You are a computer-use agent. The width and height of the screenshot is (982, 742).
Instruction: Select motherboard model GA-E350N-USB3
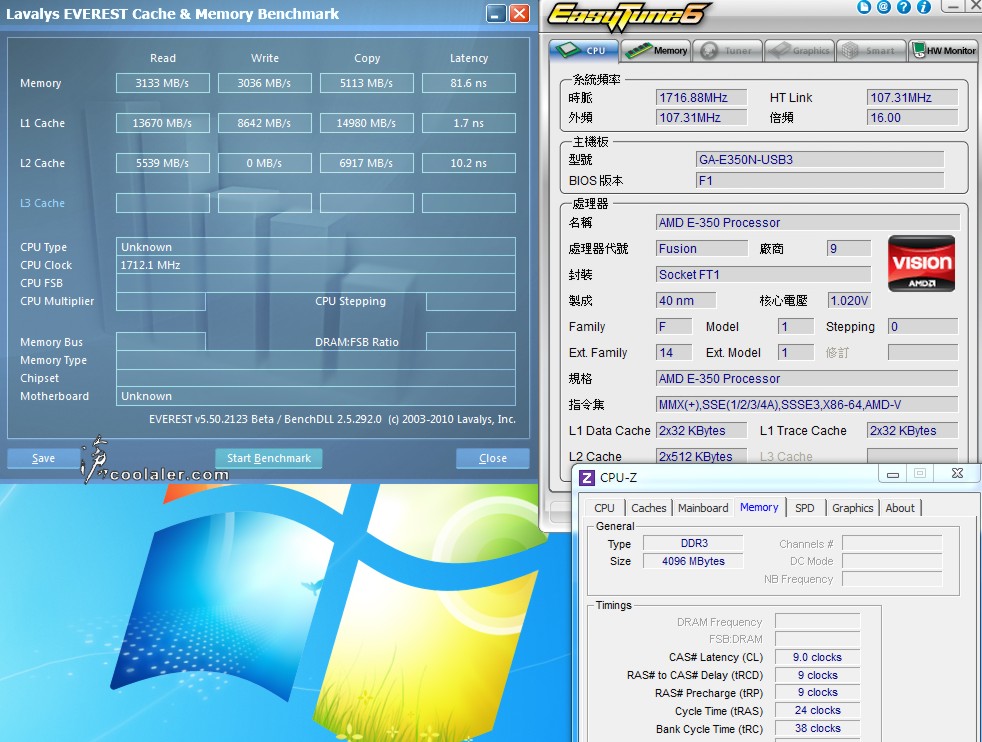click(819, 160)
